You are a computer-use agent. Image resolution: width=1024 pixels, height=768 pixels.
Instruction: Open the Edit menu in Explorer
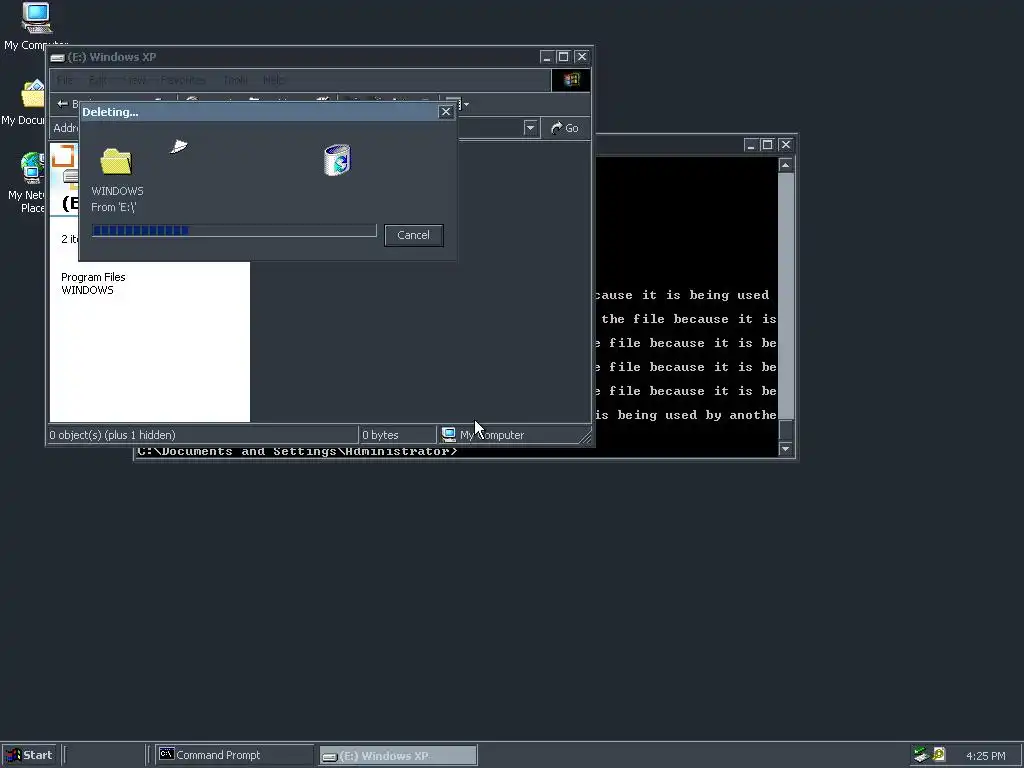[97, 80]
